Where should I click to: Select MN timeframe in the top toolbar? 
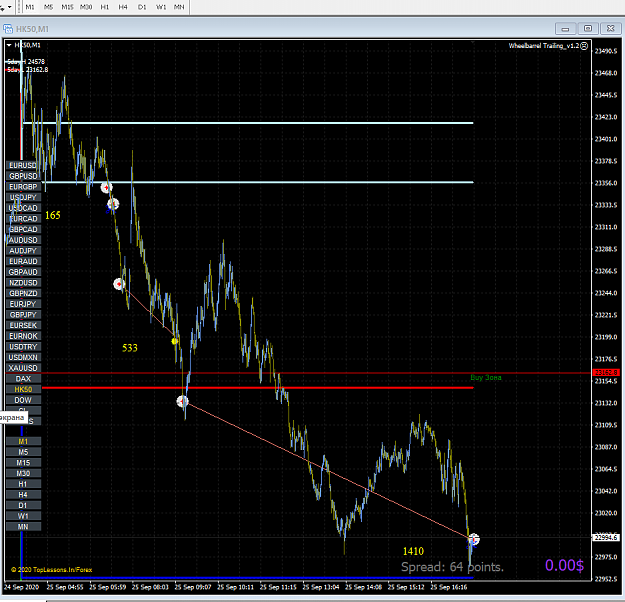179,7
